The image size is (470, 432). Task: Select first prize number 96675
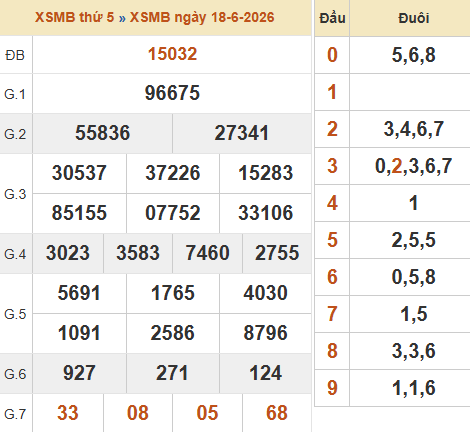click(172, 93)
